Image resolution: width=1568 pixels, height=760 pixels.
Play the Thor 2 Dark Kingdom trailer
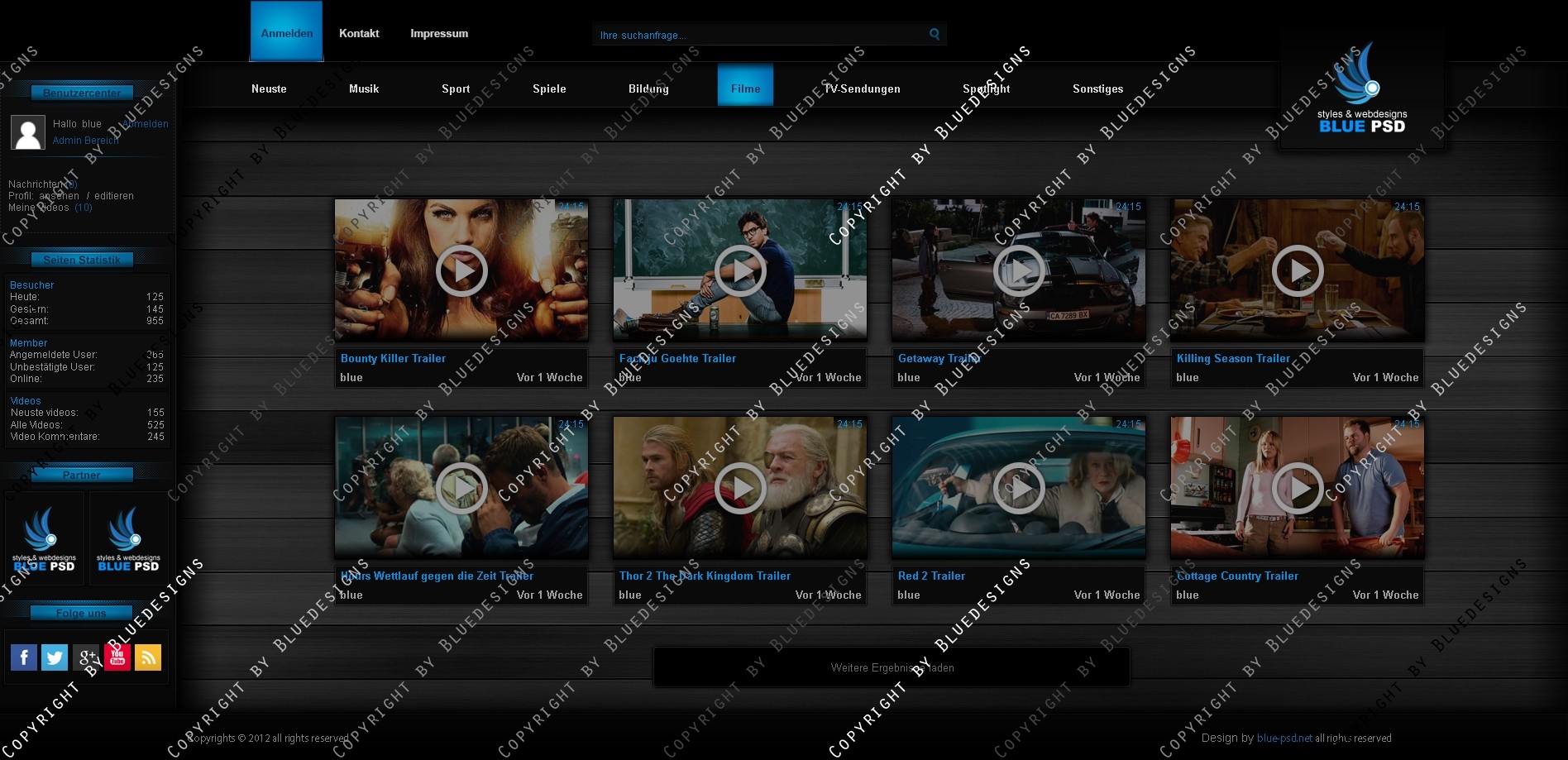coord(740,488)
